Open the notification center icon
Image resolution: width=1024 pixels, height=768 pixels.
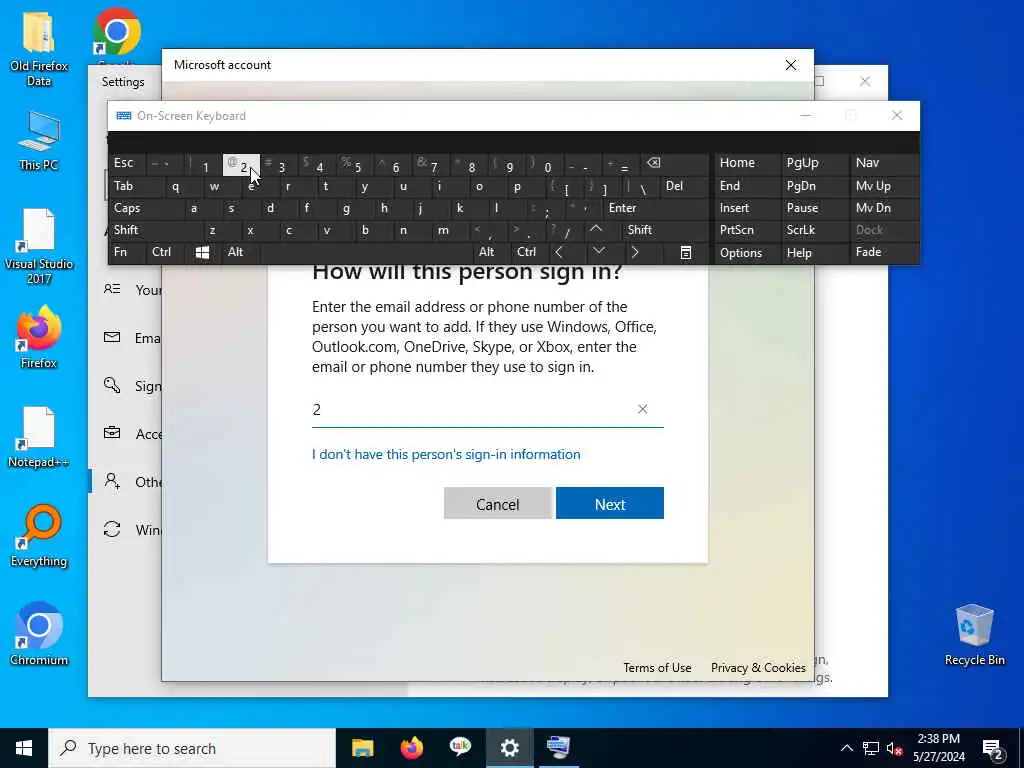click(x=993, y=748)
